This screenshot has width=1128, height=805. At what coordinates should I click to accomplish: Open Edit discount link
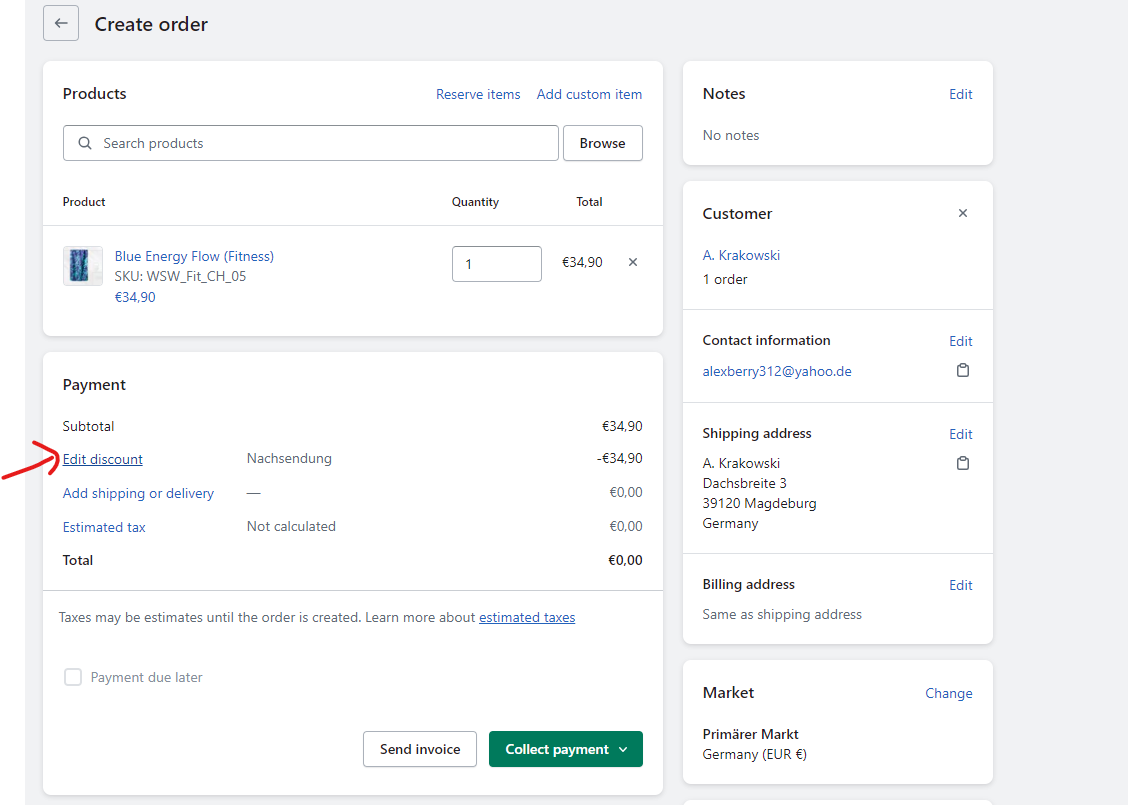click(102, 459)
